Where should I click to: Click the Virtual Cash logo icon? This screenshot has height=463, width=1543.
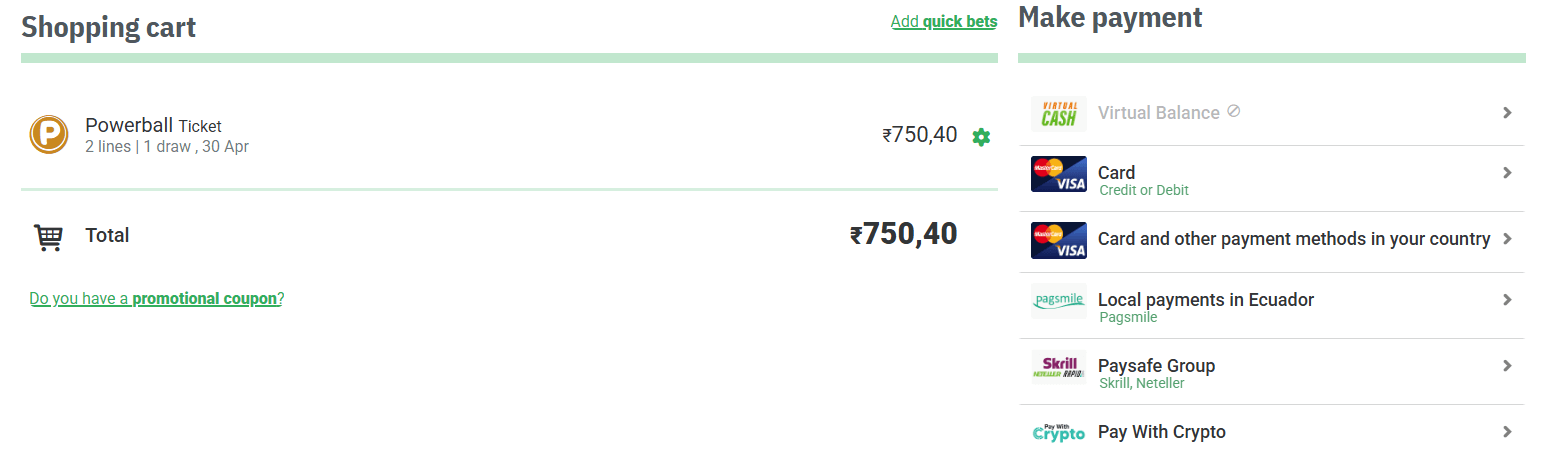pos(1058,114)
